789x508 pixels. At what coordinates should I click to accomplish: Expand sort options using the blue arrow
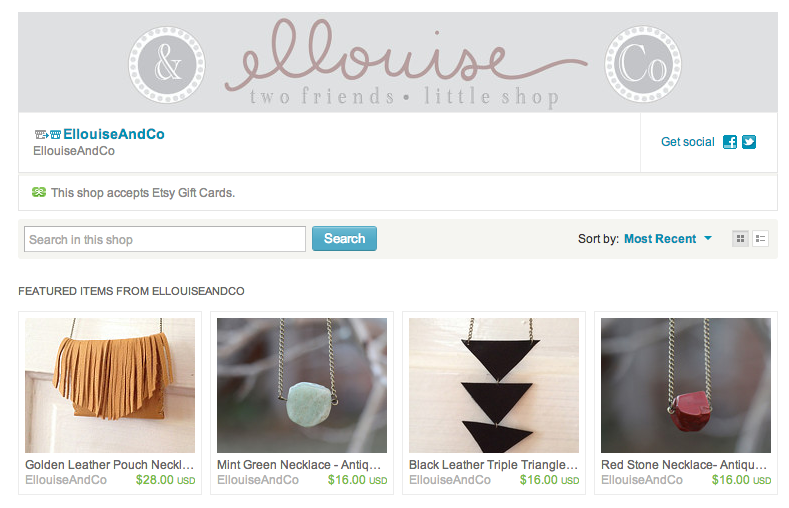tap(708, 238)
